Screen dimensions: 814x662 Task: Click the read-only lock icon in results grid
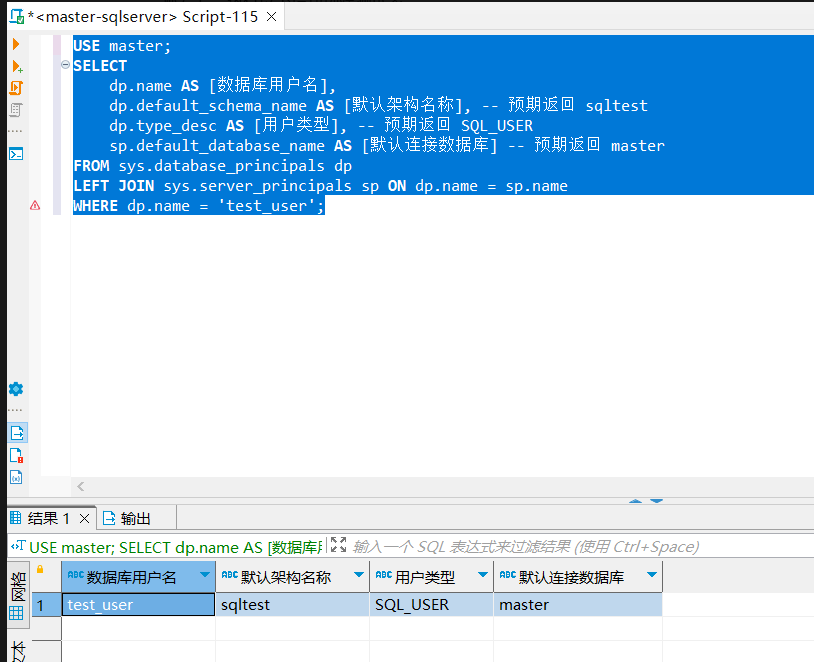pyautogui.click(x=40, y=570)
